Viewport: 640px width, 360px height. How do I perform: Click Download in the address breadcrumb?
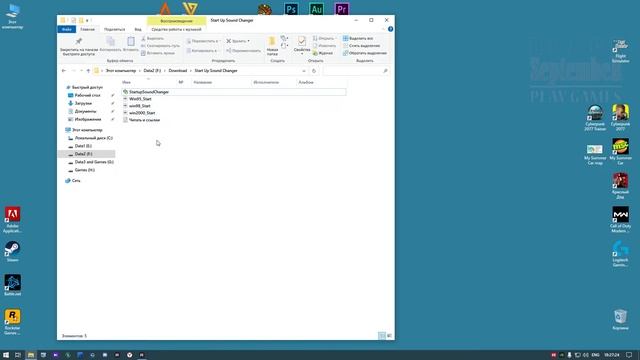point(178,71)
